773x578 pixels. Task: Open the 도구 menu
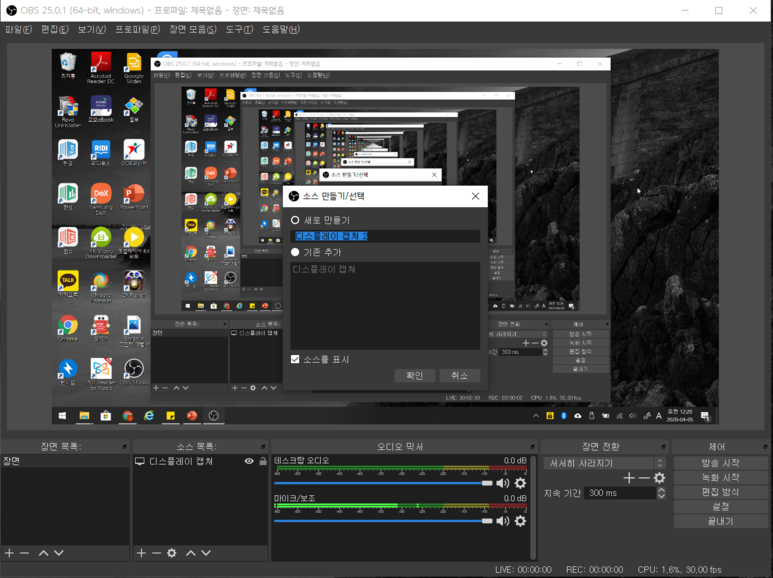pyautogui.click(x=239, y=30)
